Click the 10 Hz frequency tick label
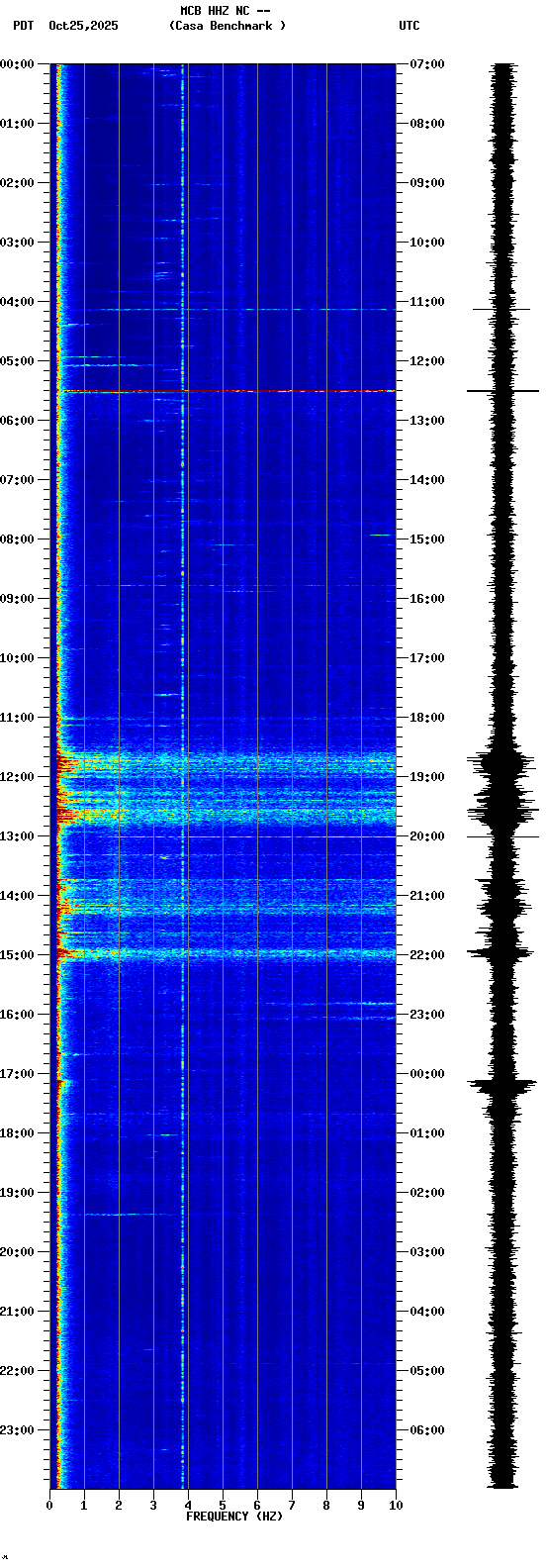The height and width of the screenshot is (1568, 546). click(396, 1506)
